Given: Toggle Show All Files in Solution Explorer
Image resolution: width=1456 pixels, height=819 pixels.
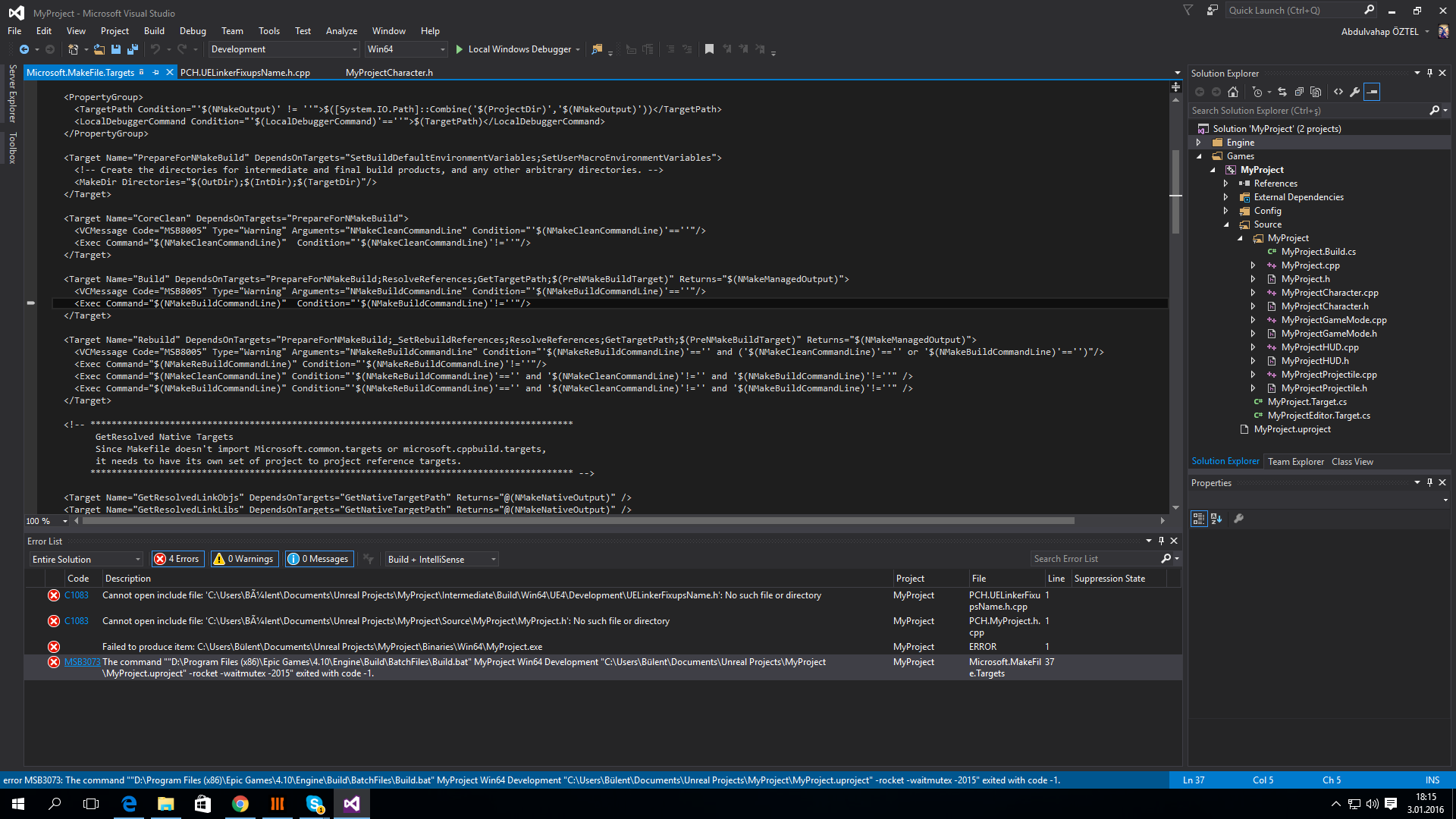Looking at the screenshot, I should pos(1316,92).
